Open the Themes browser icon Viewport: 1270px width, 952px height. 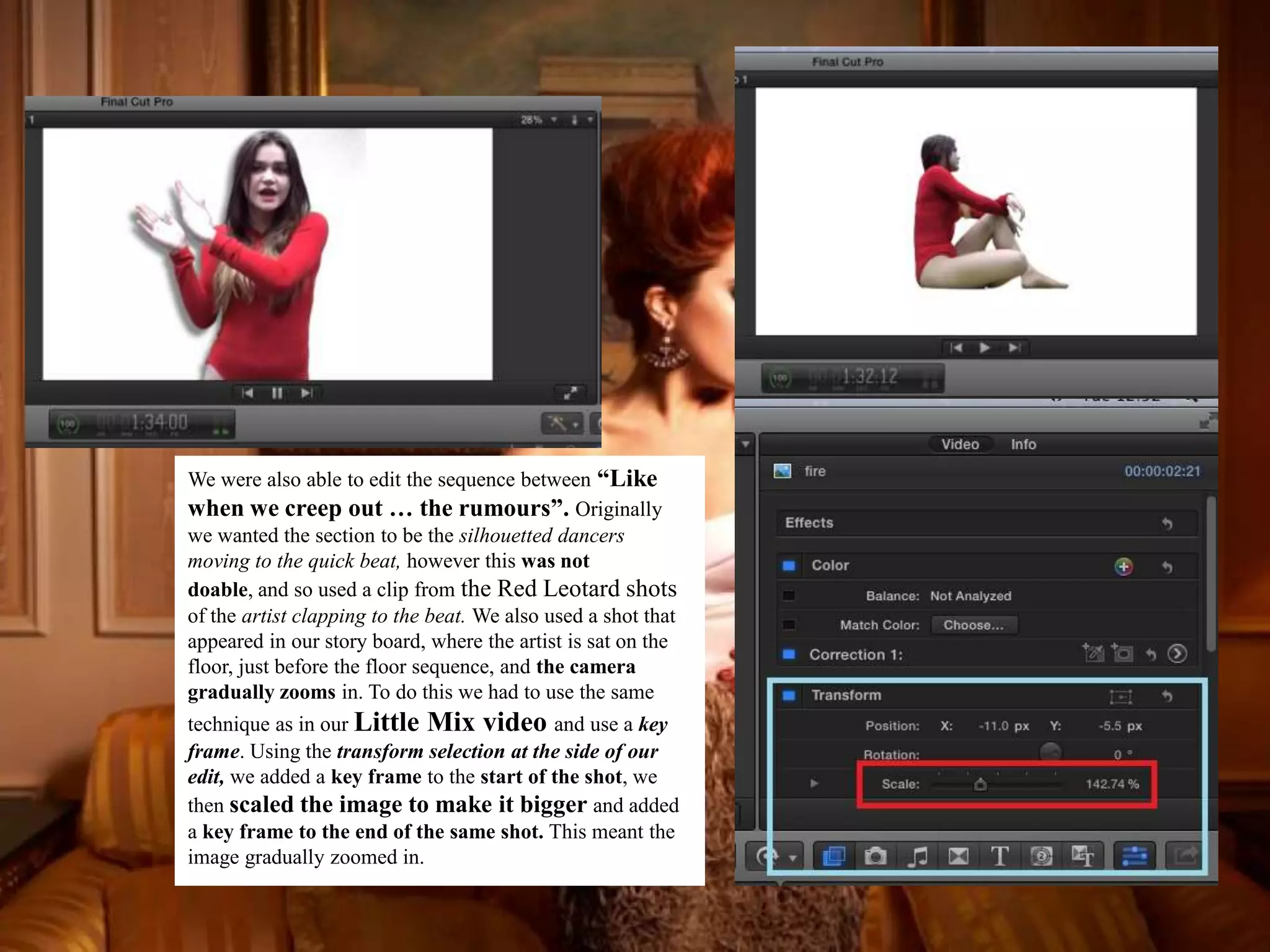[x=1083, y=857]
